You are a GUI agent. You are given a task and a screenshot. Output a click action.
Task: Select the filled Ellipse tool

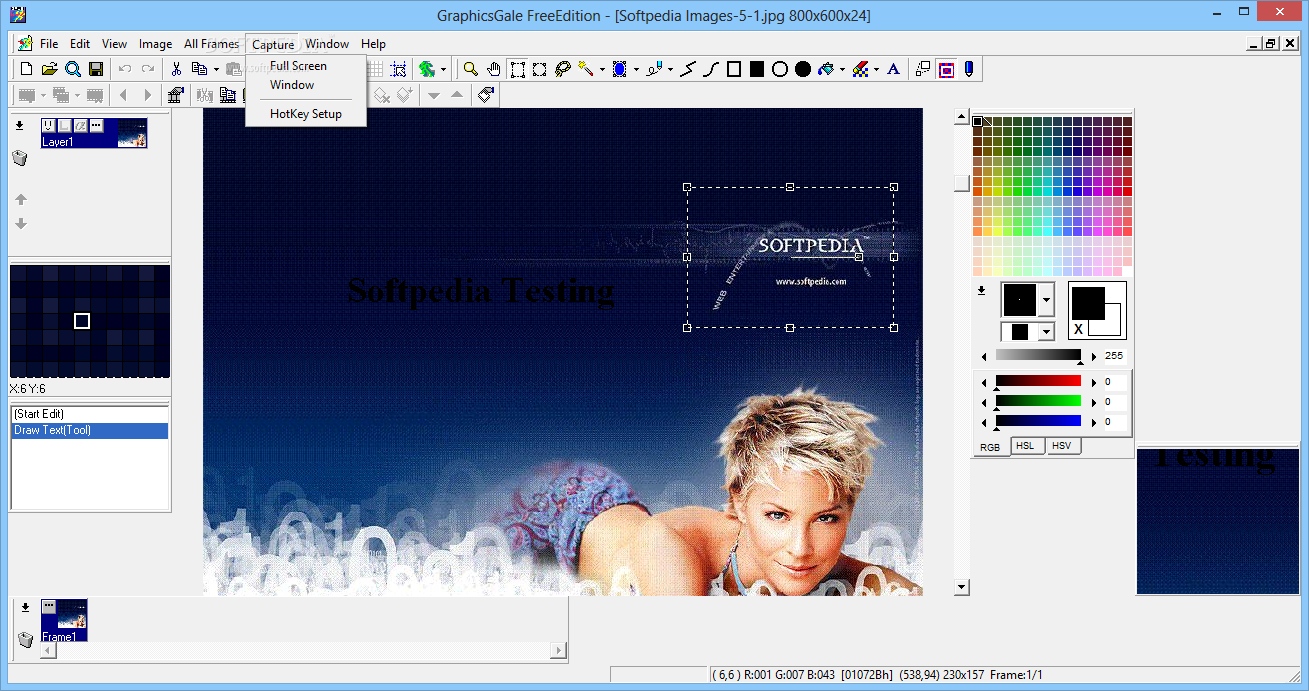[803, 69]
